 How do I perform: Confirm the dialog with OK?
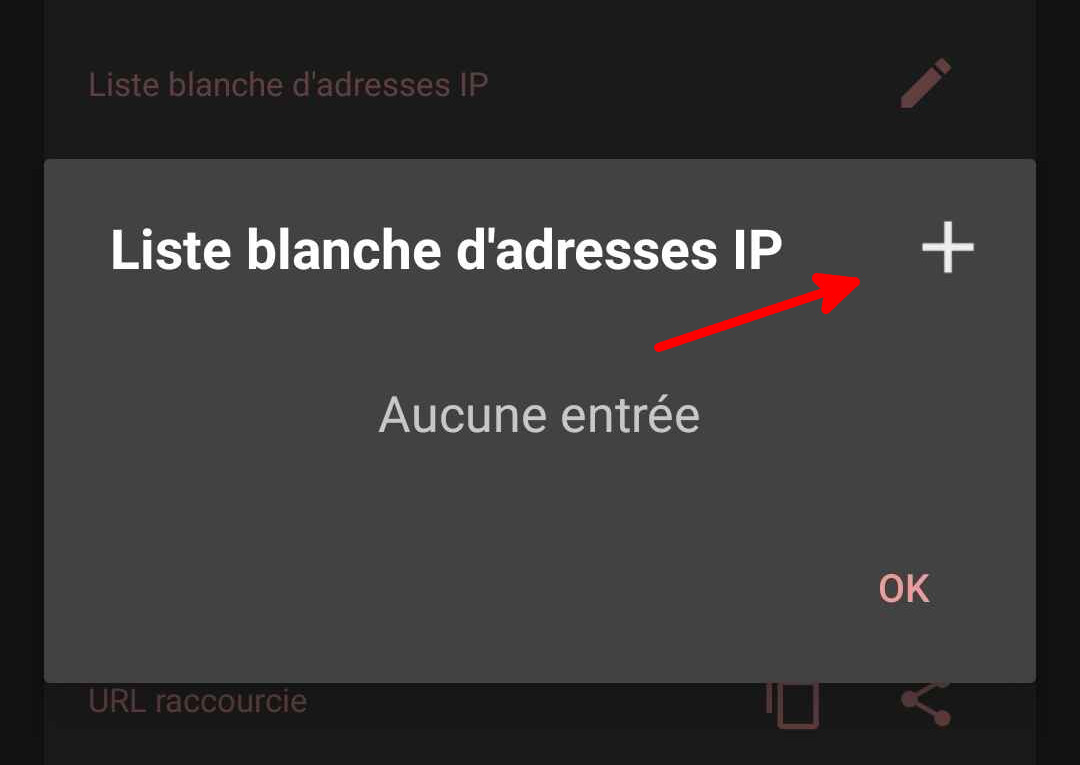(x=904, y=589)
